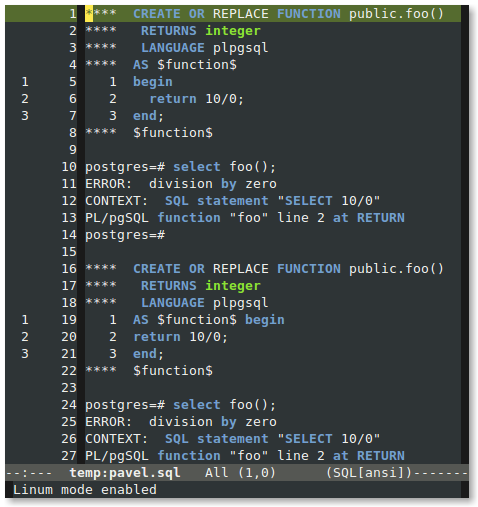Click the All position indicator in mode line

point(217,473)
